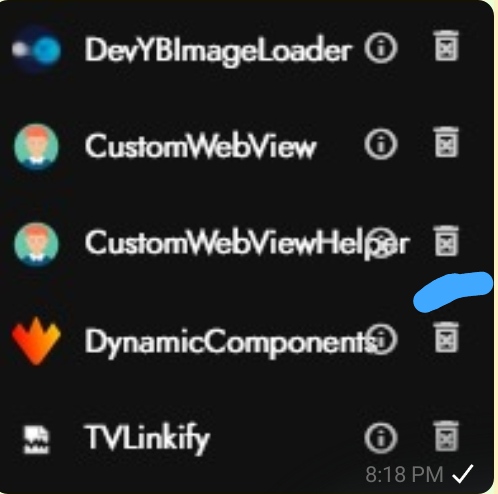Click the DevYBImageLoader avatar icon

[37, 49]
